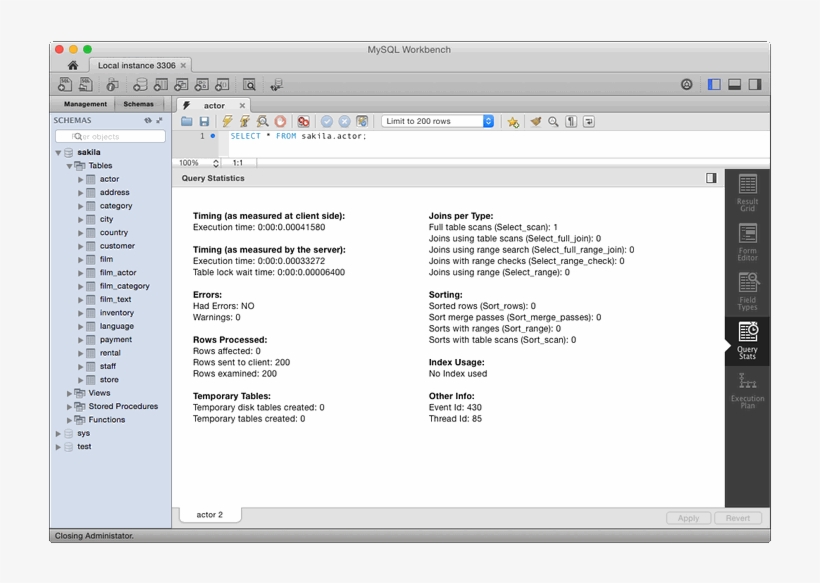Viewport: 820px width, 583px height.
Task: Search table data toolbar icon
Action: pyautogui.click(x=249, y=85)
